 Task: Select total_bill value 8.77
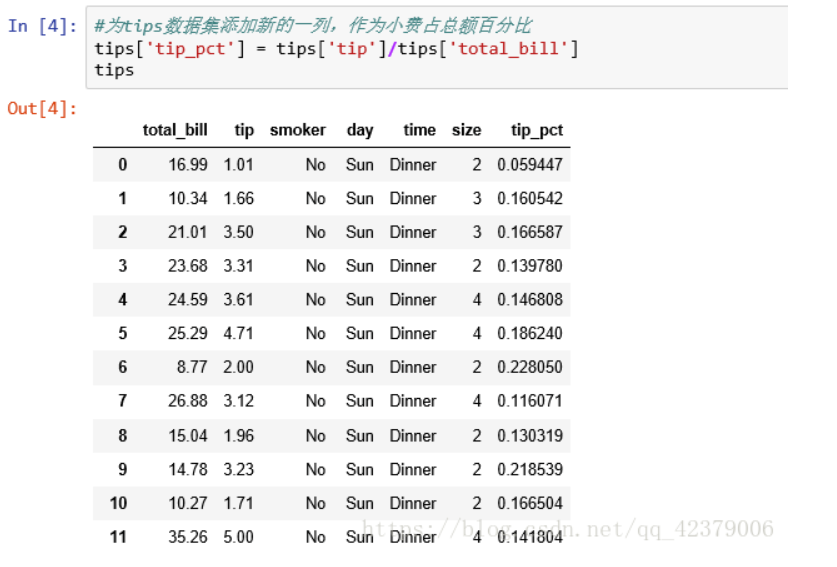(x=192, y=367)
